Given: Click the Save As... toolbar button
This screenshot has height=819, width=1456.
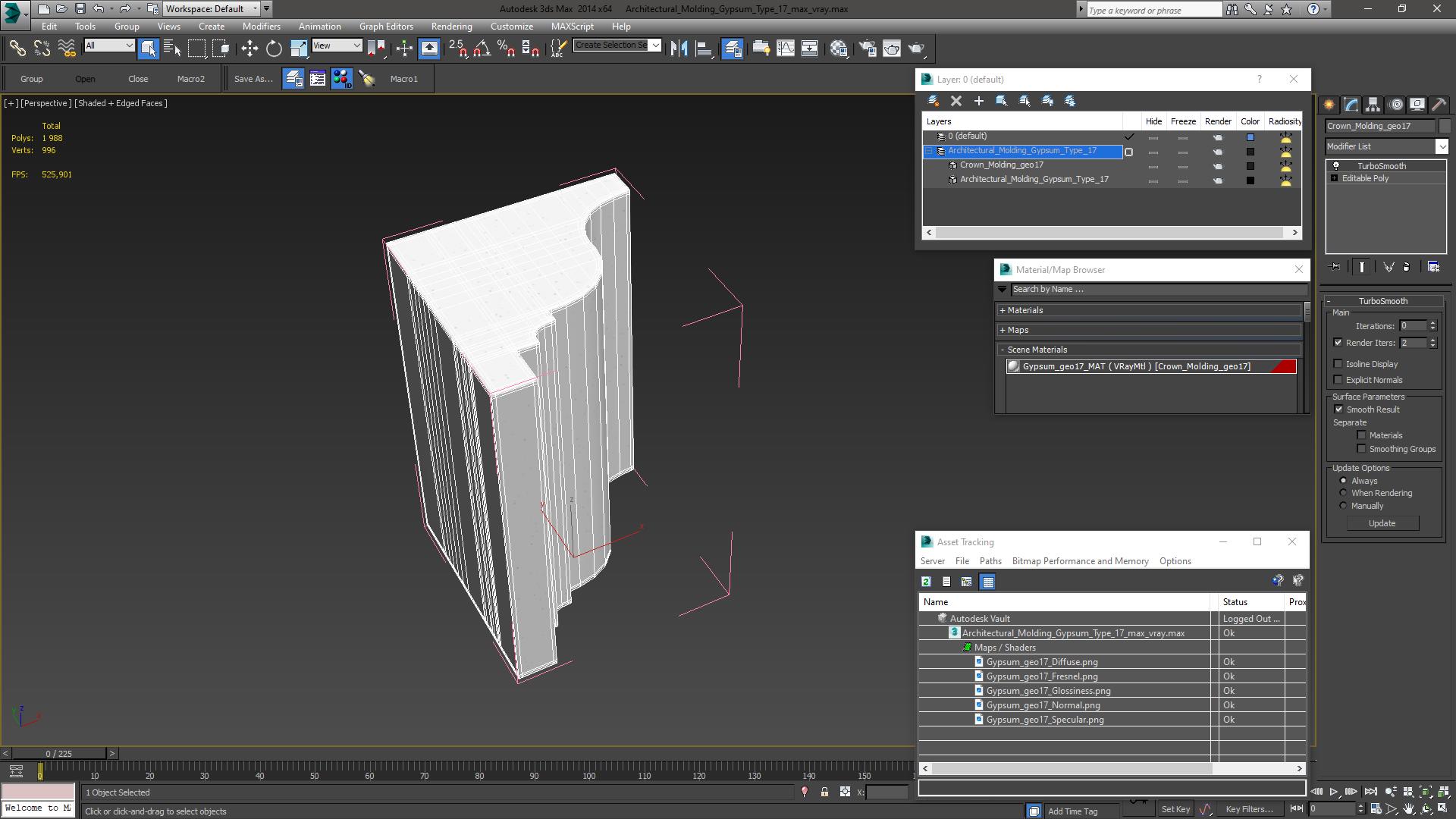Looking at the screenshot, I should click(x=253, y=79).
